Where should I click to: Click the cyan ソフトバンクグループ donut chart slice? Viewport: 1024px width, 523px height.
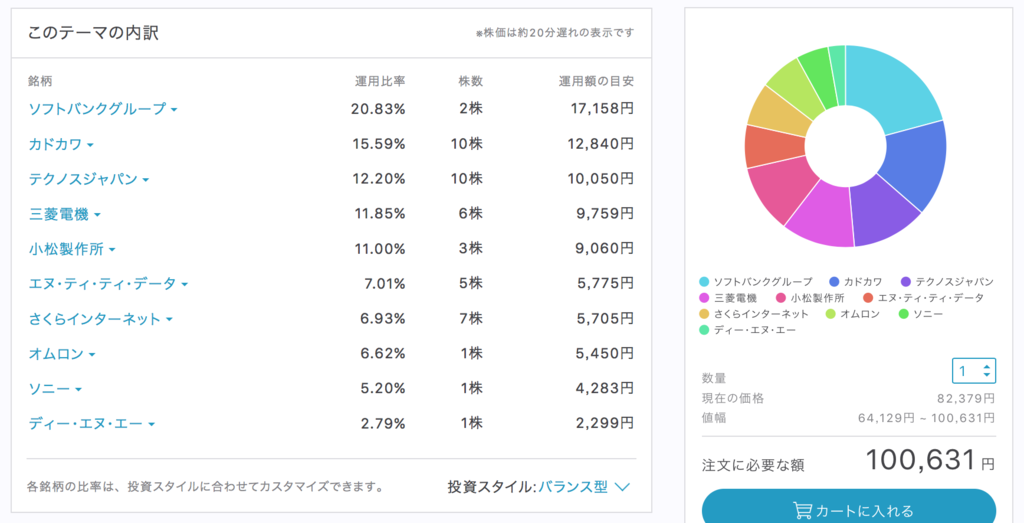tap(889, 89)
